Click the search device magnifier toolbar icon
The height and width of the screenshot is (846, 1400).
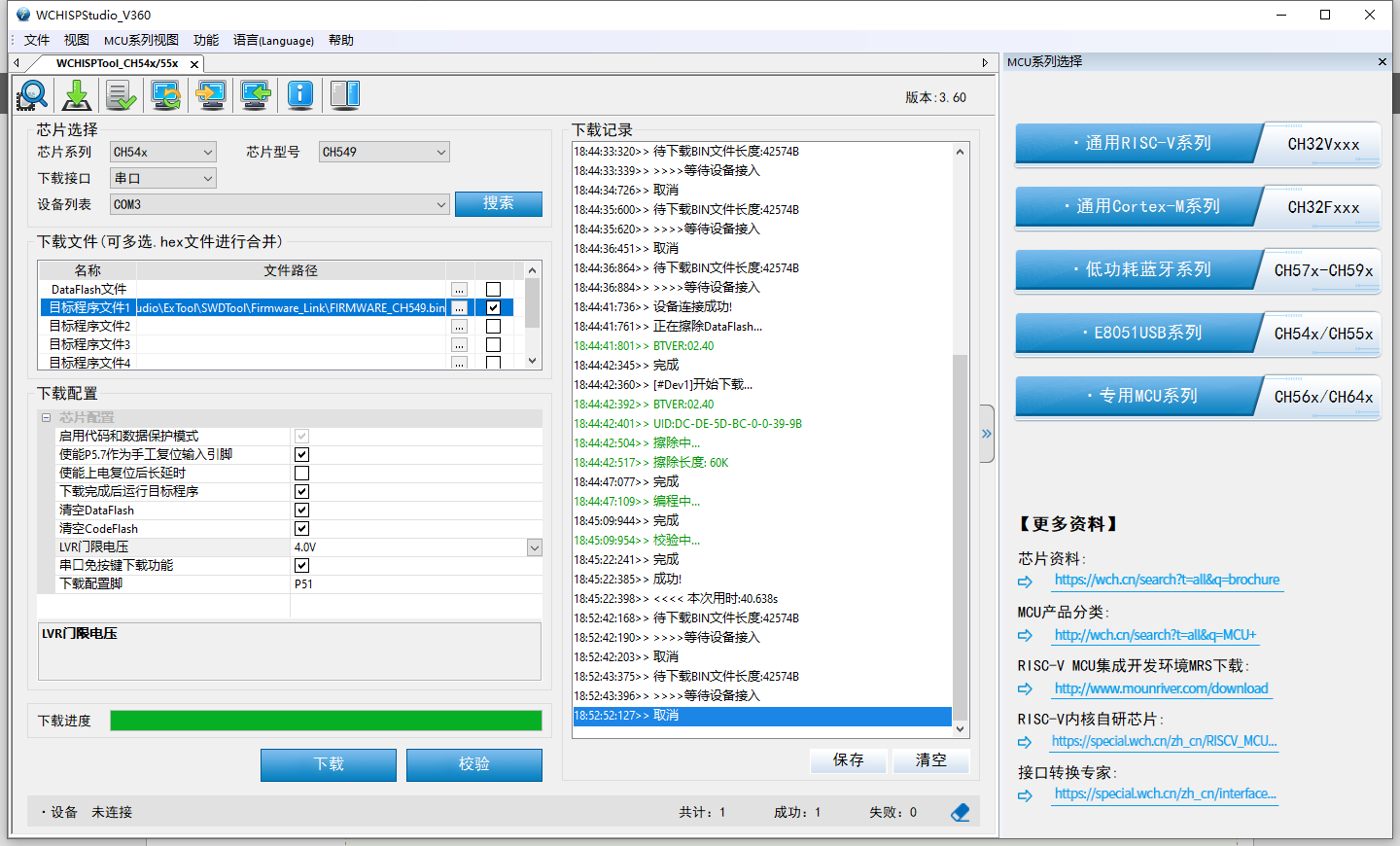(32, 95)
